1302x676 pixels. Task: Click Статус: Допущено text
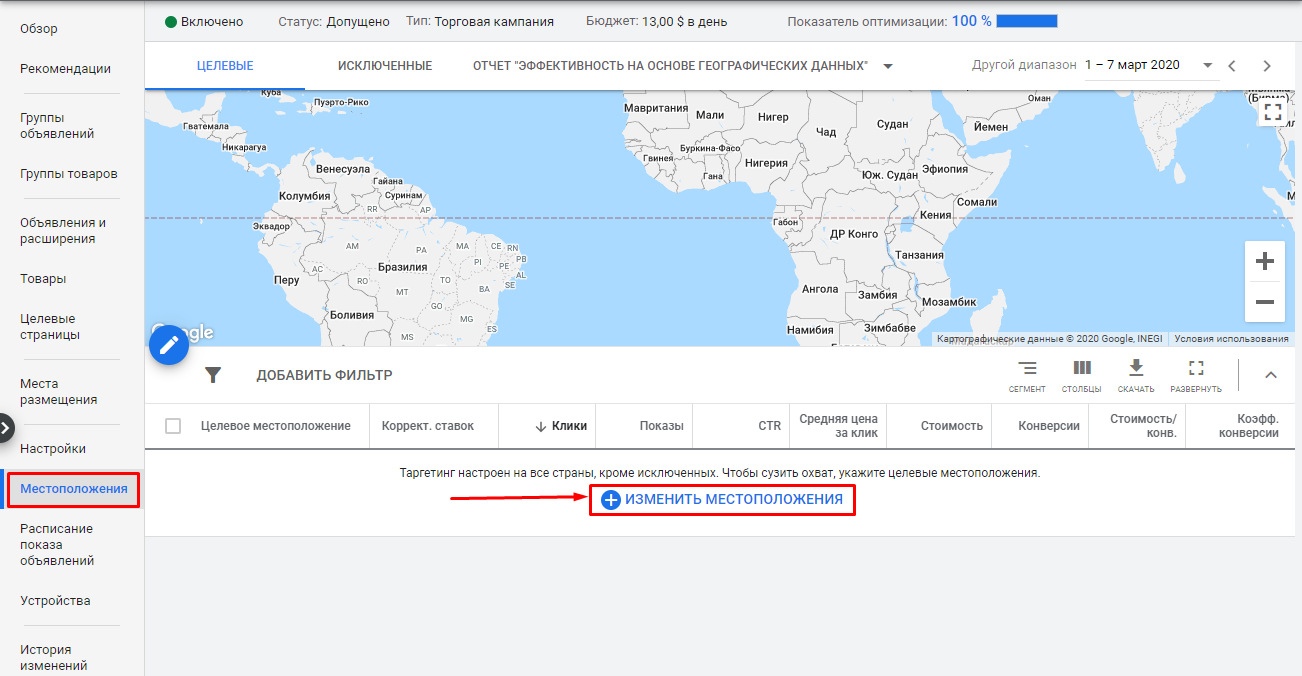point(334,21)
